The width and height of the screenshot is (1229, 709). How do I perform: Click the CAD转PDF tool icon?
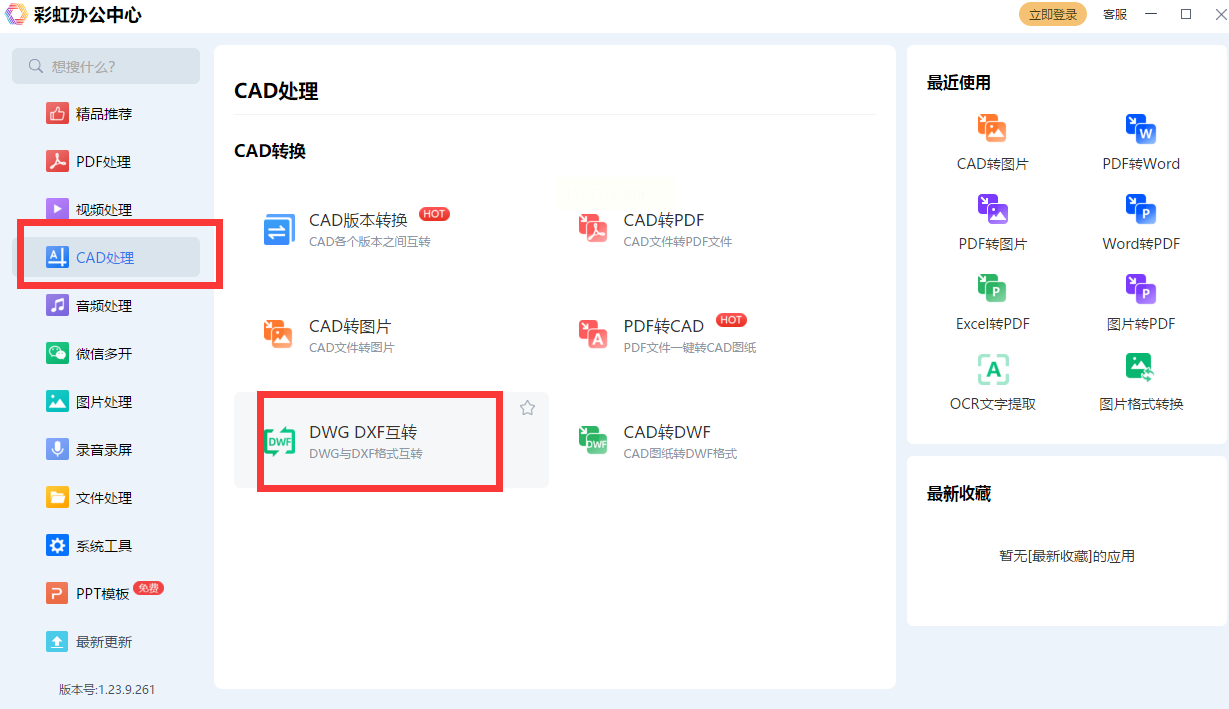tap(593, 229)
